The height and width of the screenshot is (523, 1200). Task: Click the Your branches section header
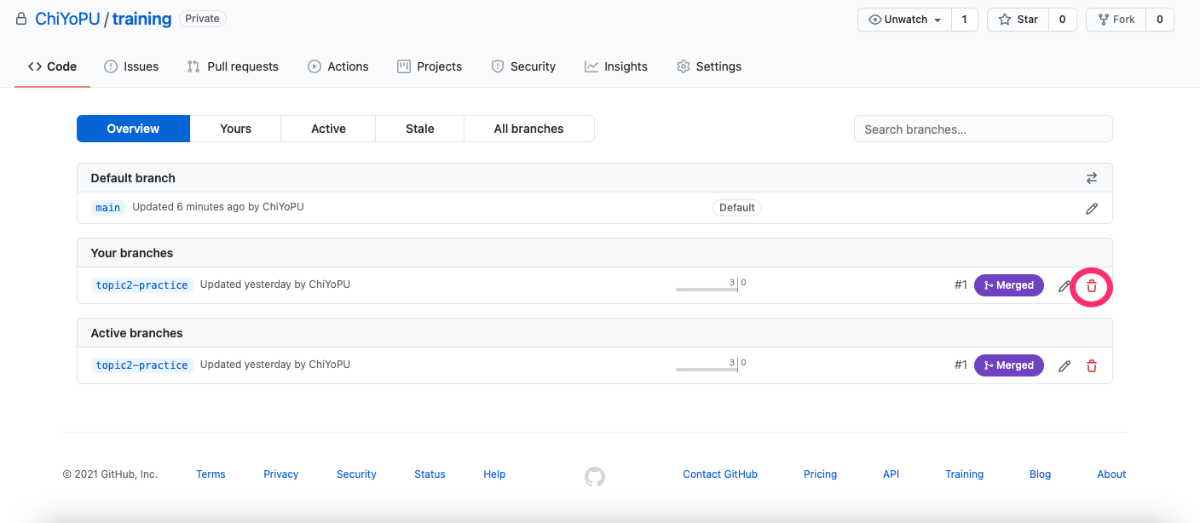point(132,254)
